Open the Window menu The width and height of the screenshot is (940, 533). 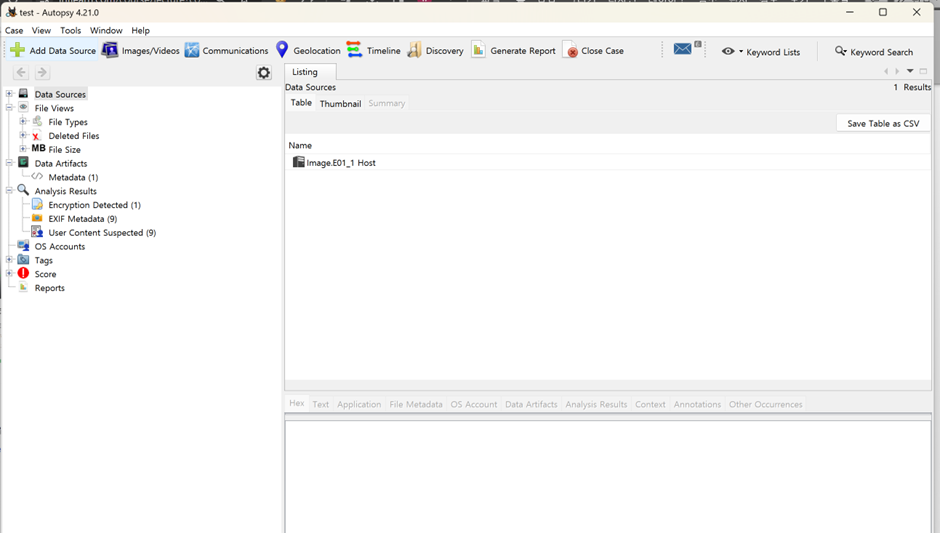(106, 31)
